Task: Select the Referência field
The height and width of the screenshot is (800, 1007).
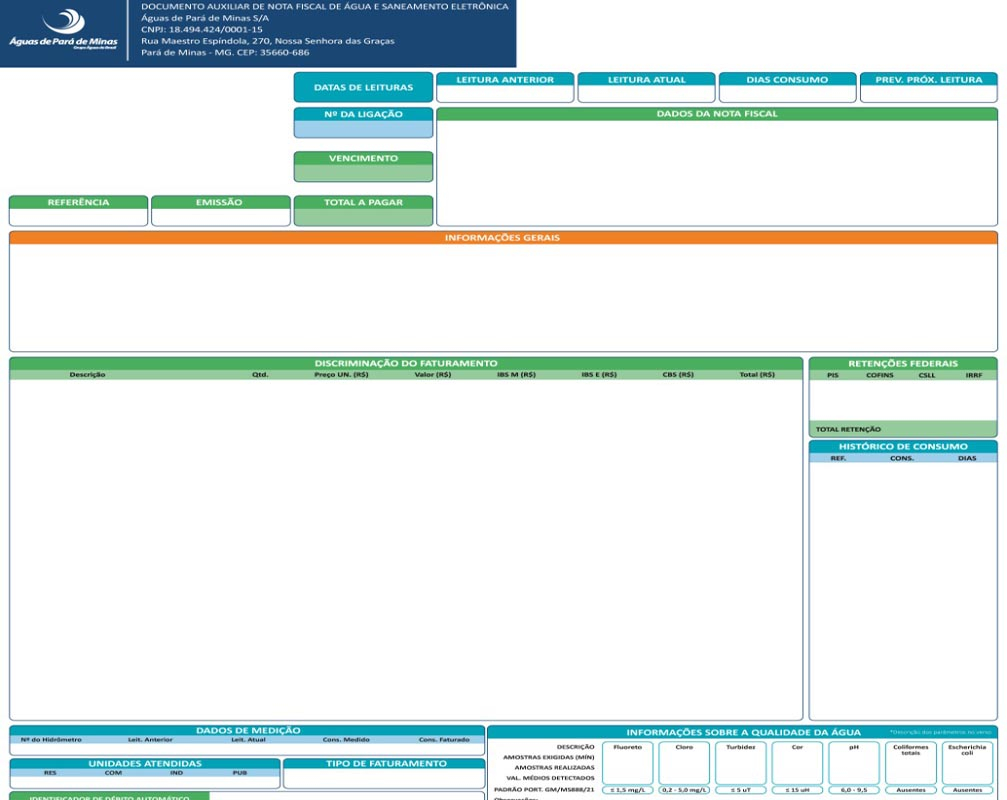Action: [x=78, y=217]
